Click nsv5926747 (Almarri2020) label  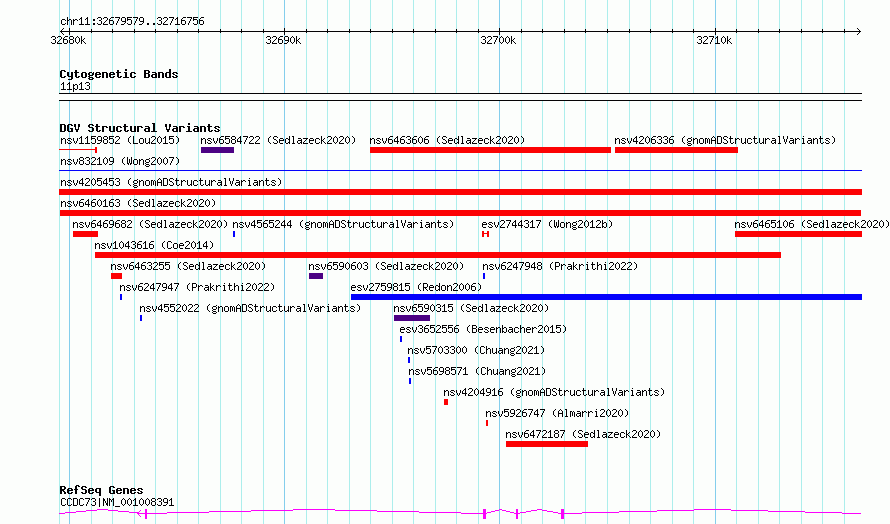click(x=557, y=413)
